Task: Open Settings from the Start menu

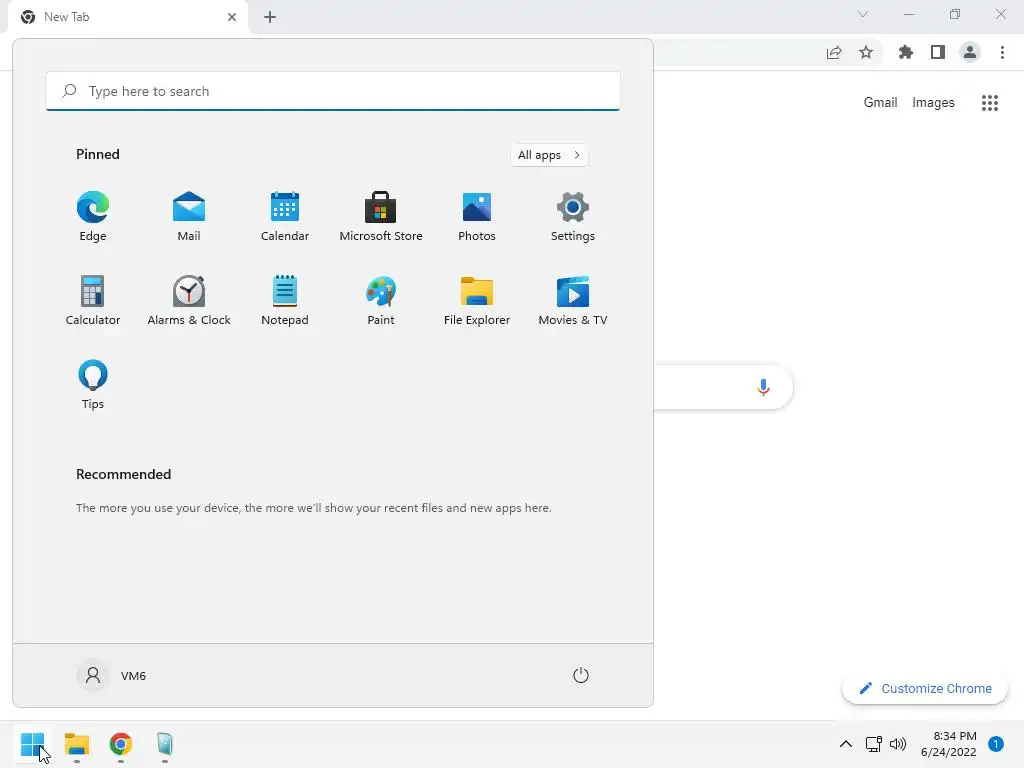Action: [573, 216]
